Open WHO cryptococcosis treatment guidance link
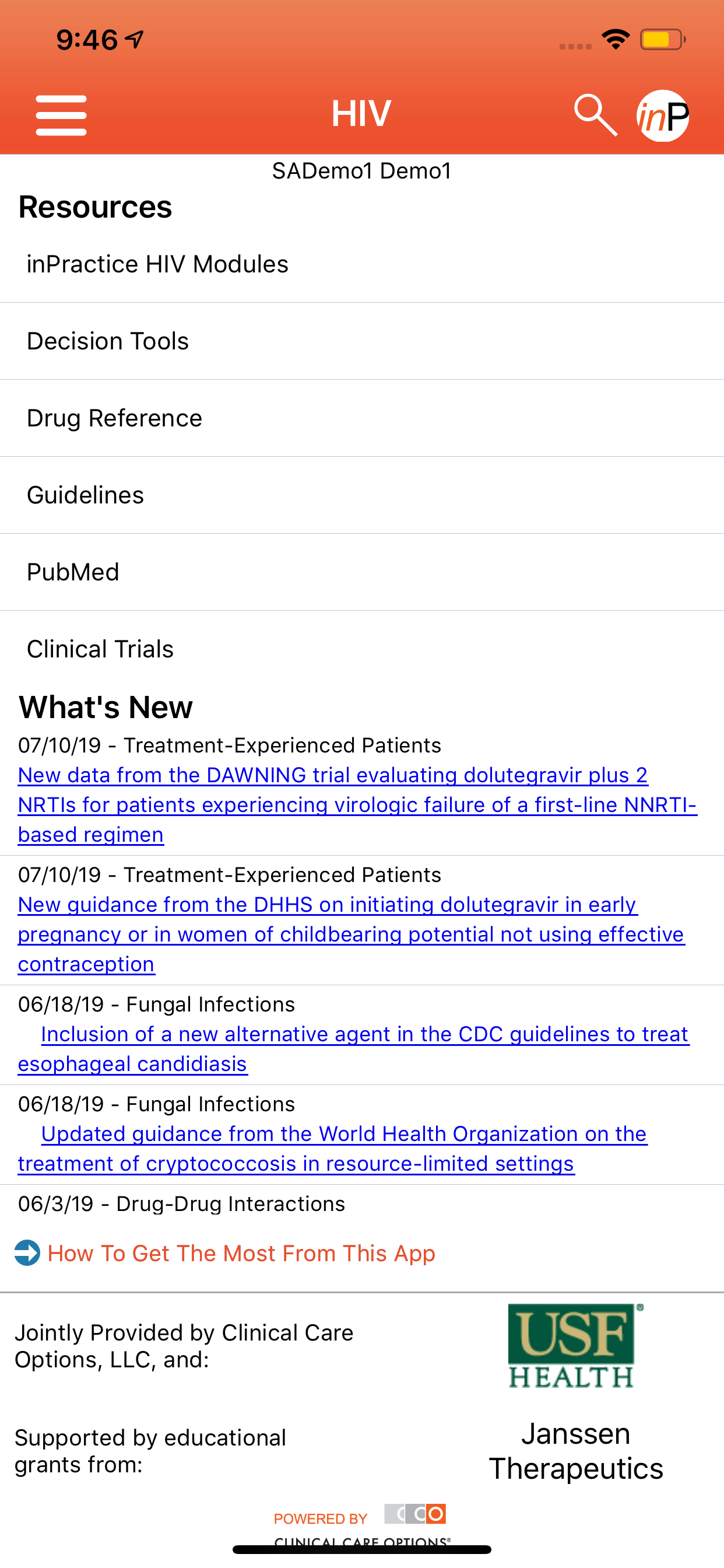The width and height of the screenshot is (724, 1568). click(x=344, y=1134)
